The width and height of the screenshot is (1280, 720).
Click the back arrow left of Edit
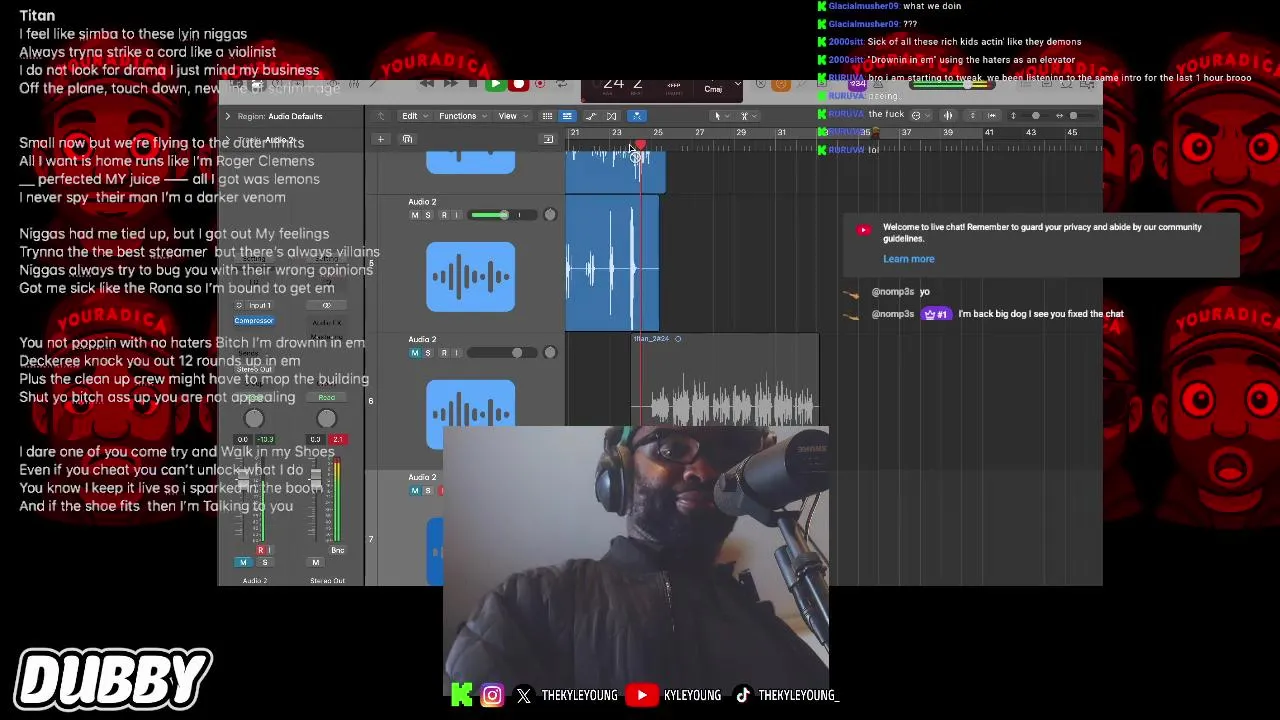click(380, 116)
